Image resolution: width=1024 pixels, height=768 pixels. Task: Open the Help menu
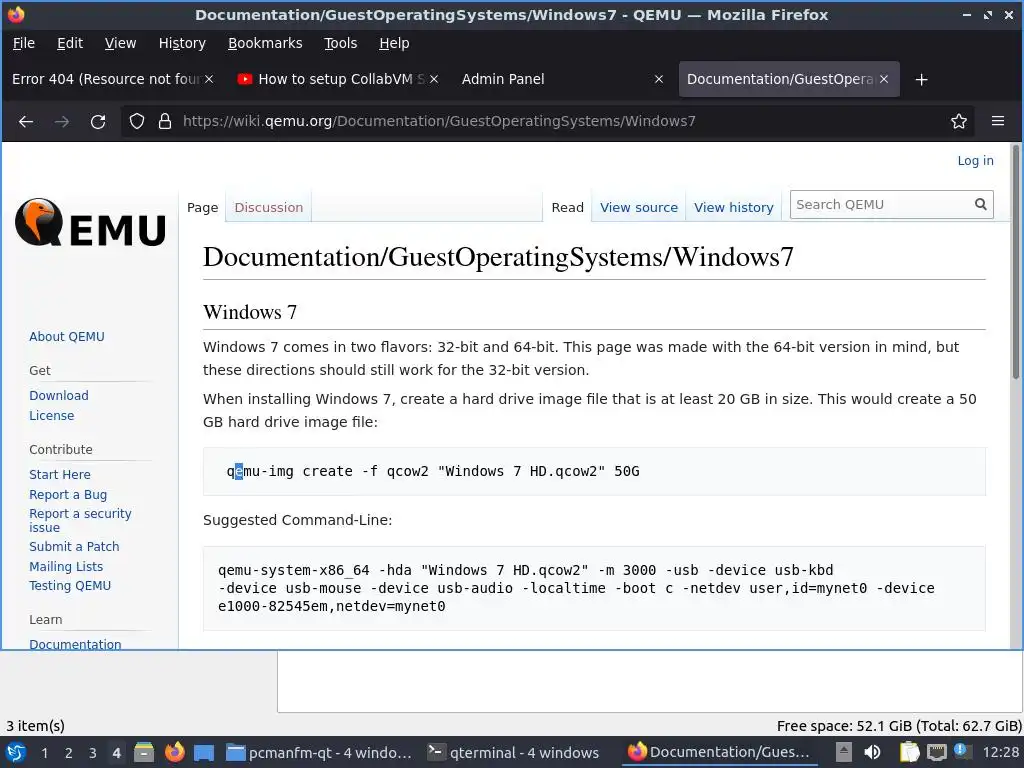click(394, 43)
